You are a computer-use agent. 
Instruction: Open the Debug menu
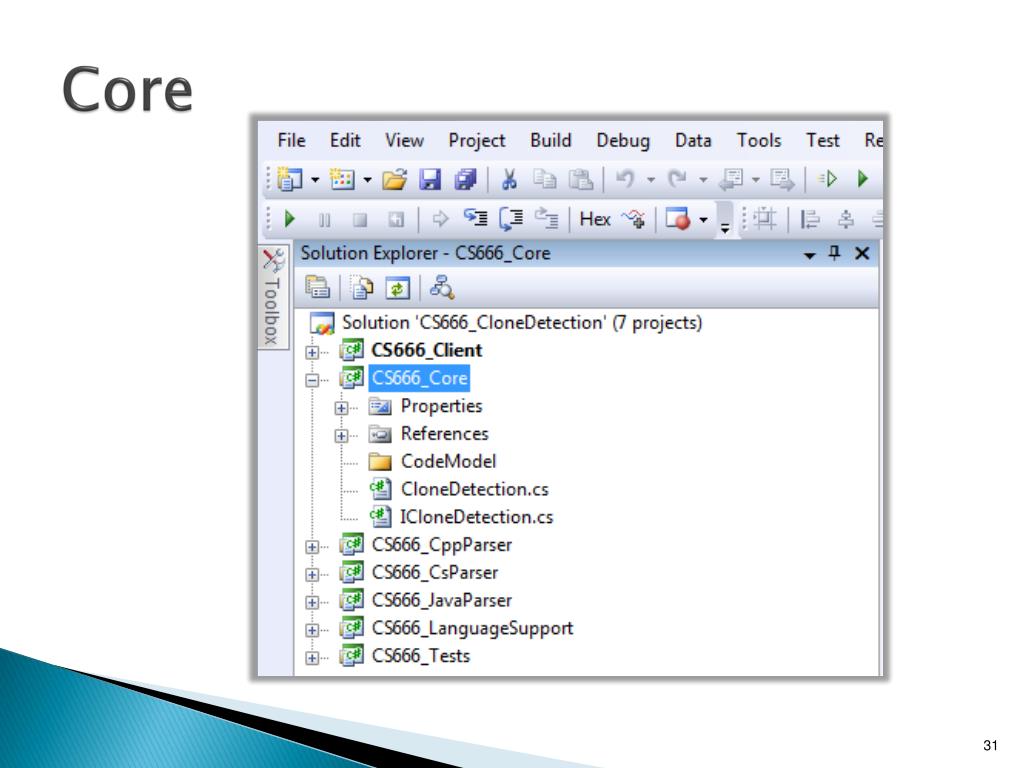point(623,141)
